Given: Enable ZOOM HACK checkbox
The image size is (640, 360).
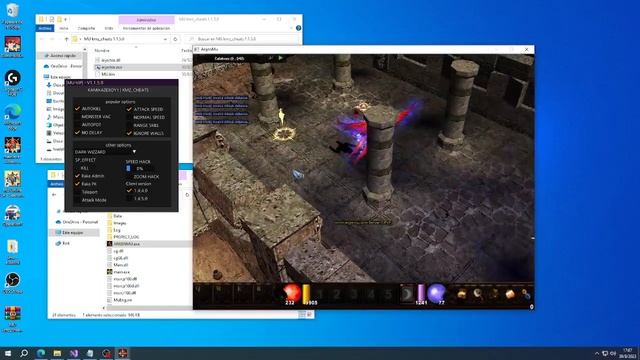Looking at the screenshot, I should point(129,176).
